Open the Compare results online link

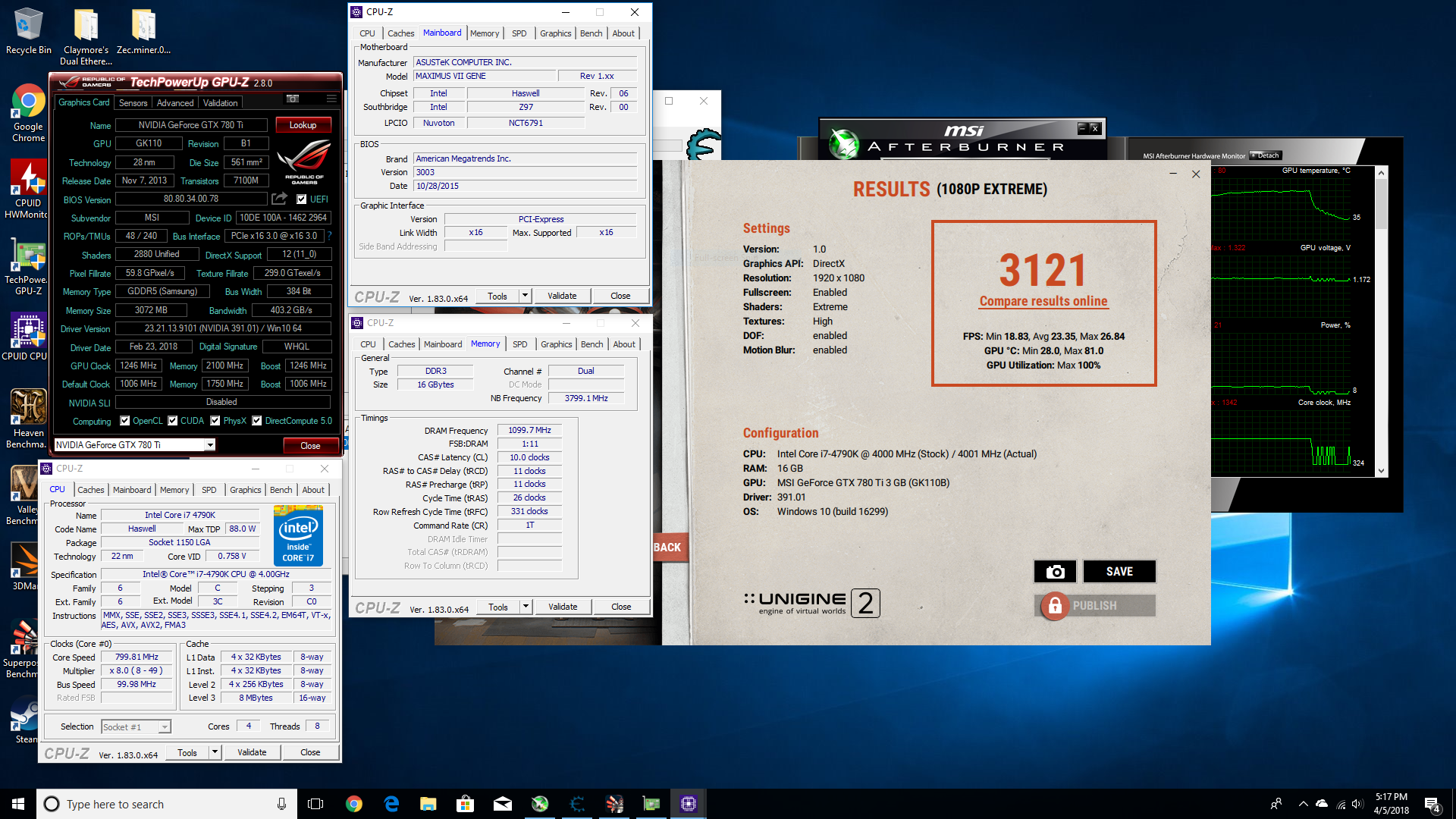click(1043, 301)
